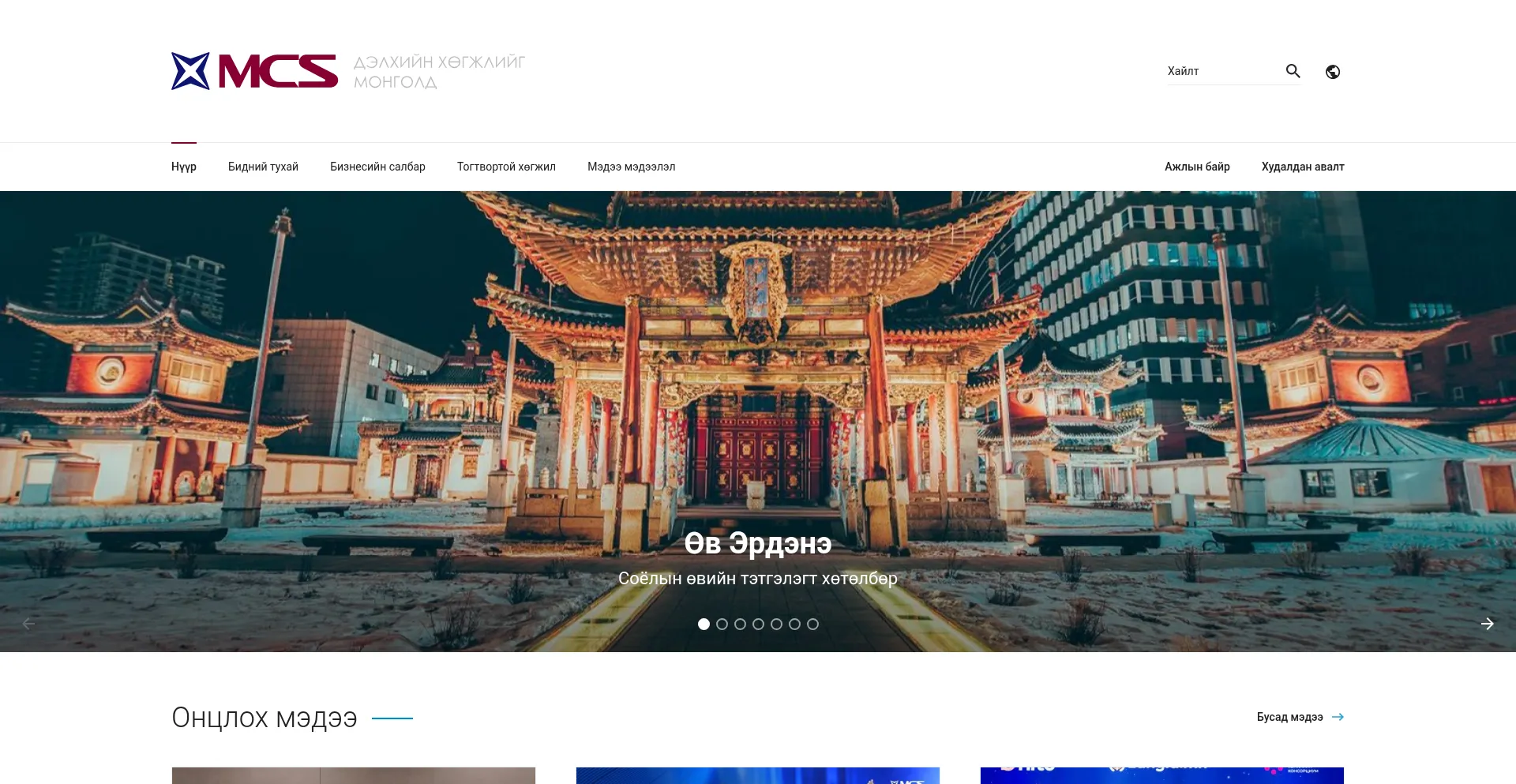This screenshot has width=1516, height=784.
Task: Jump to the last carousel dot
Action: point(812,624)
